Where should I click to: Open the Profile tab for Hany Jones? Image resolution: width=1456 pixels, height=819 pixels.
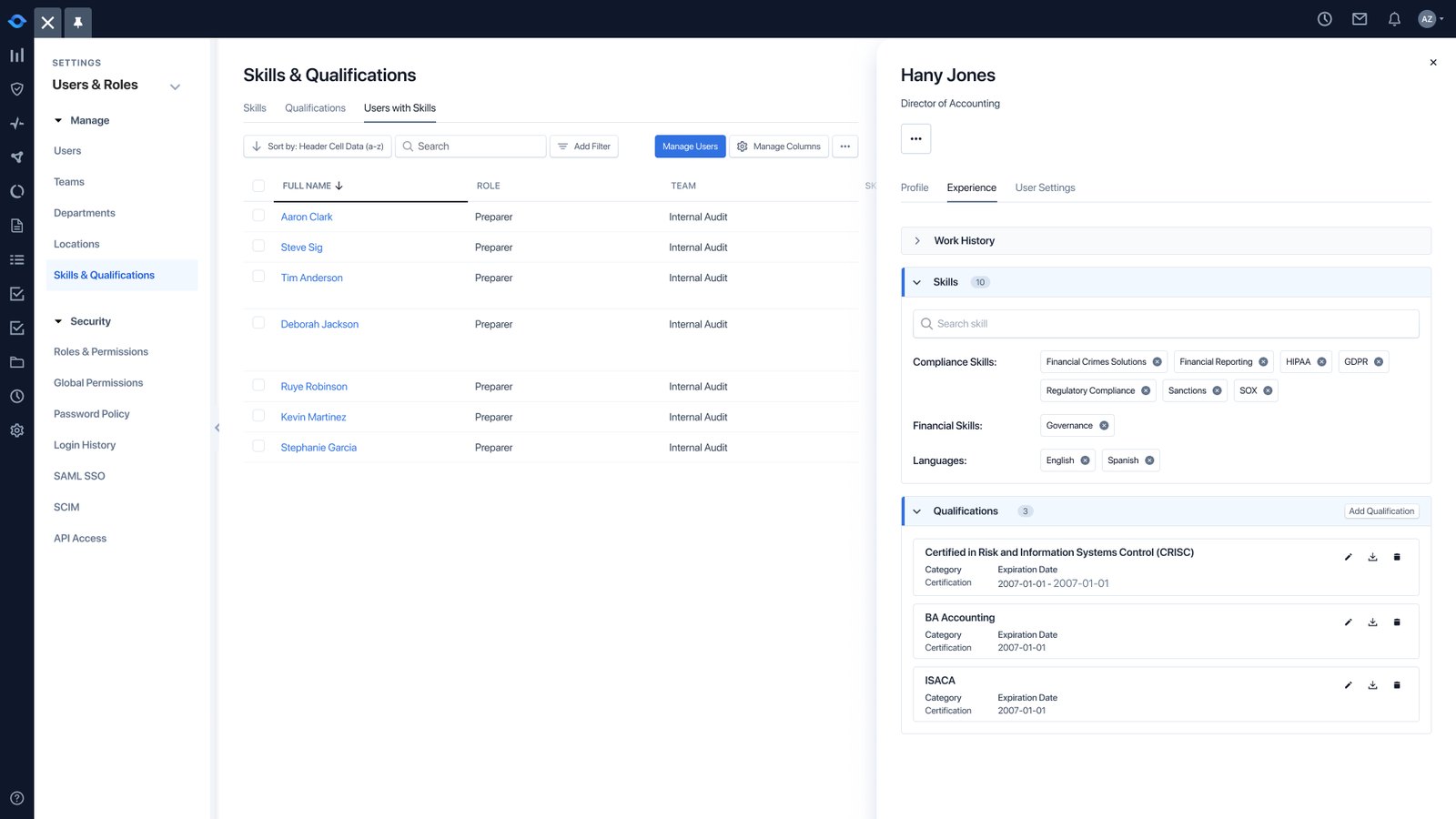(915, 187)
